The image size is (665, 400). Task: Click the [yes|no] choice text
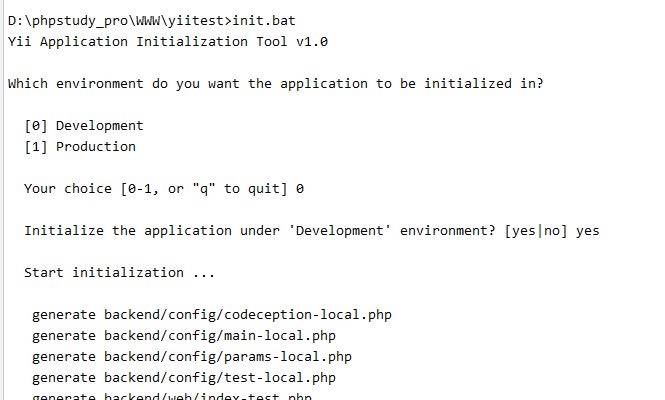[x=536, y=231]
